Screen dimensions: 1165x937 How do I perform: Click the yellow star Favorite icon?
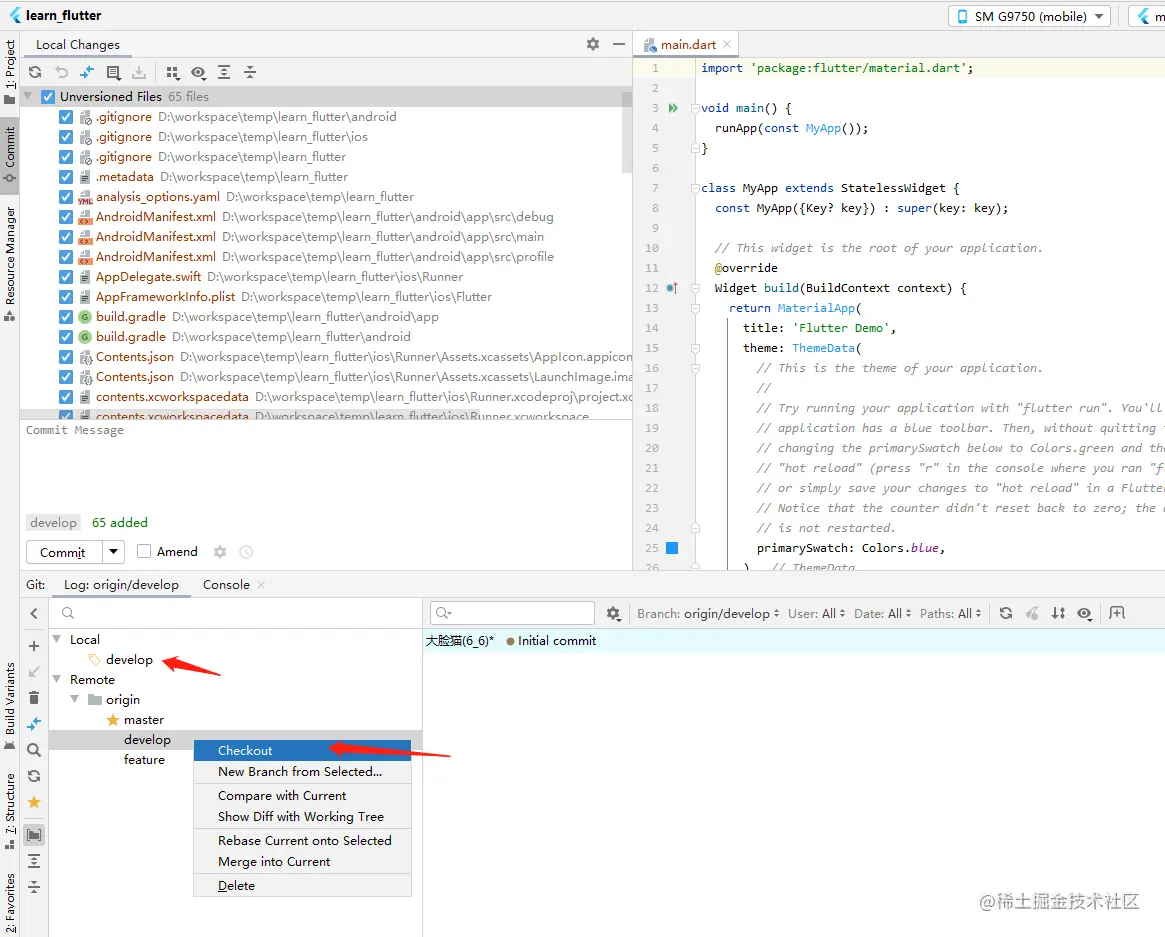click(x=34, y=802)
